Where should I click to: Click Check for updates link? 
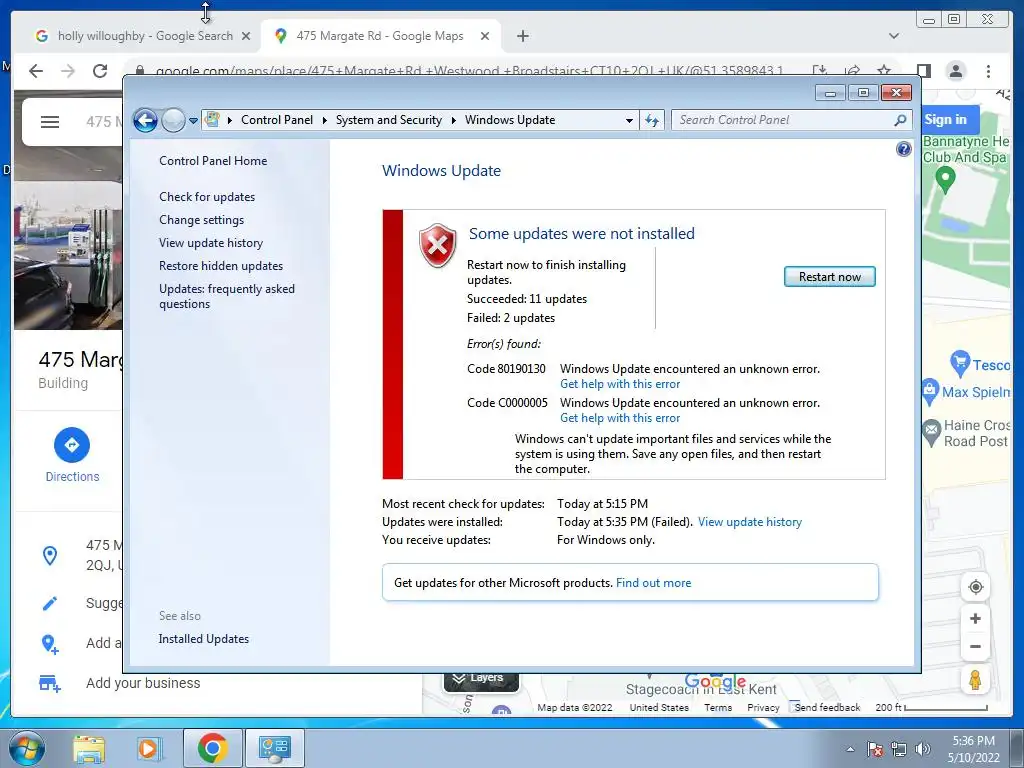(x=207, y=197)
